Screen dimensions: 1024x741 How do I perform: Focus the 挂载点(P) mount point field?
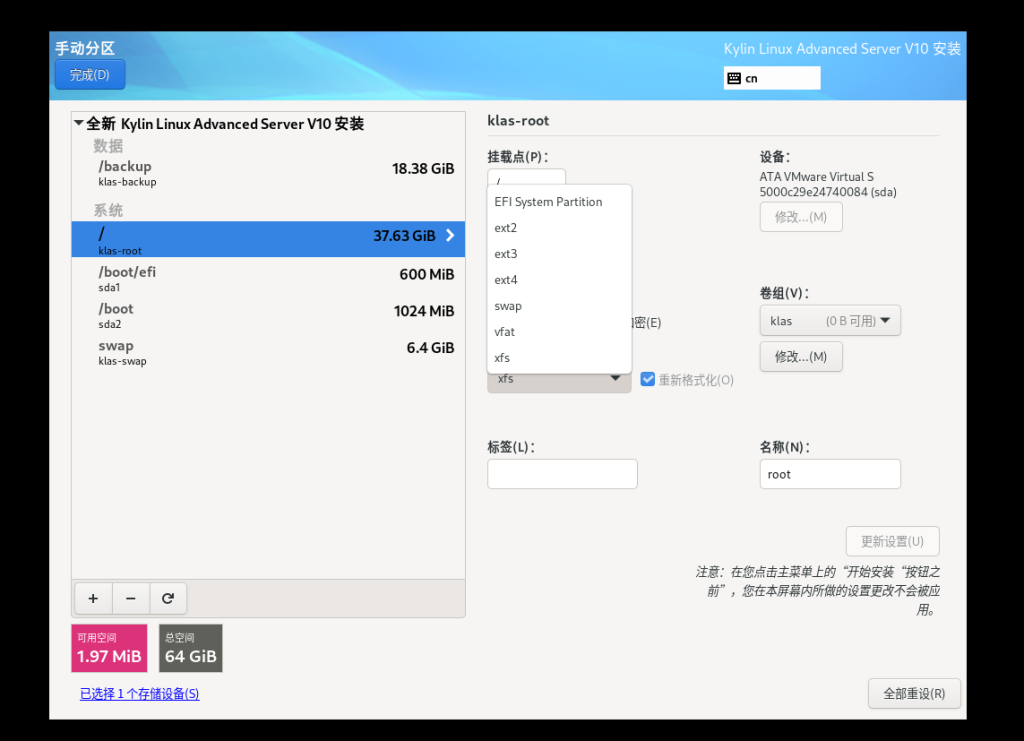pyautogui.click(x=526, y=177)
